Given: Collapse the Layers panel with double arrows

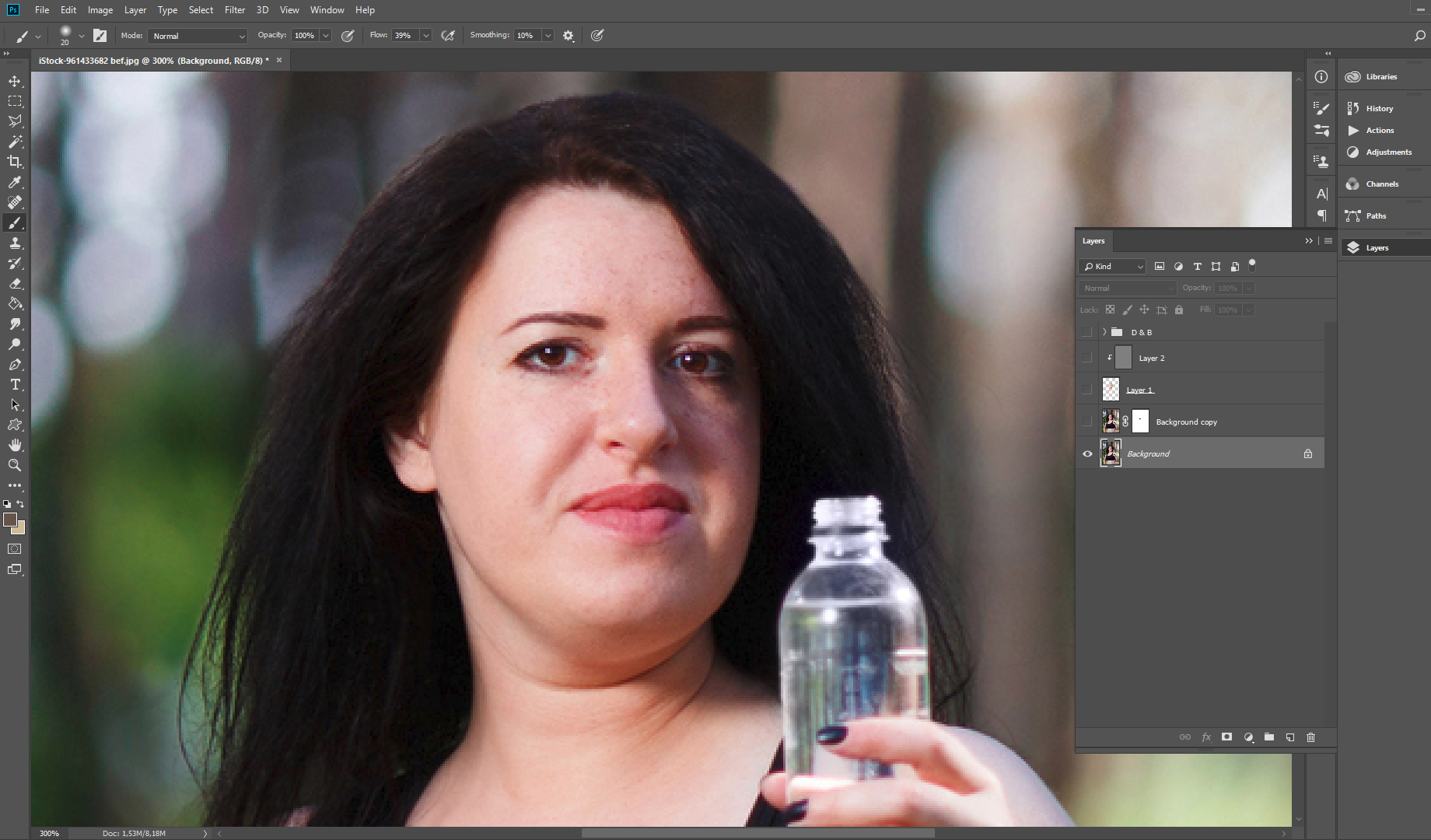Looking at the screenshot, I should click(x=1308, y=241).
